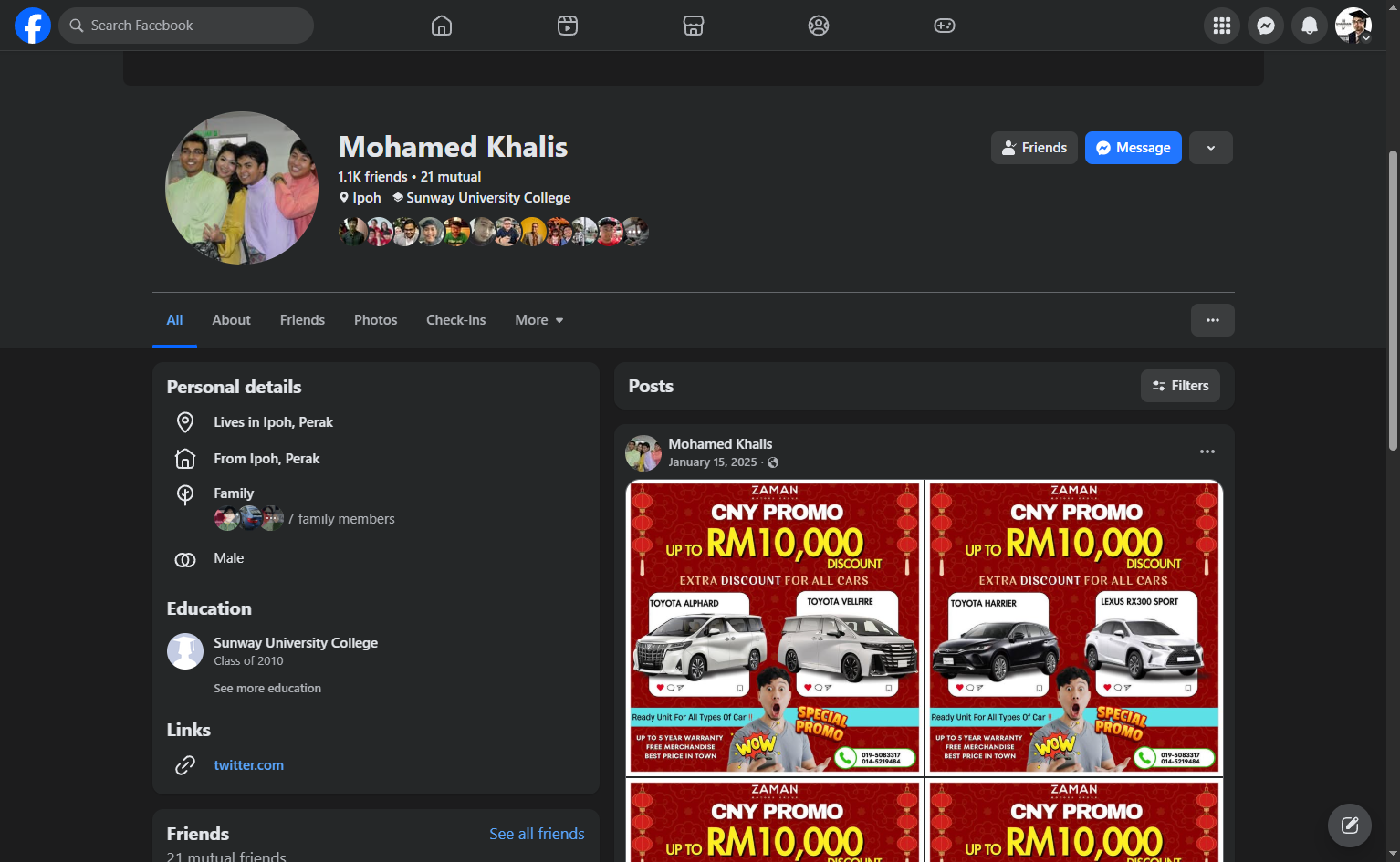Image resolution: width=1400 pixels, height=862 pixels.
Task: Open the Home feed icon
Action: pyautogui.click(x=442, y=26)
